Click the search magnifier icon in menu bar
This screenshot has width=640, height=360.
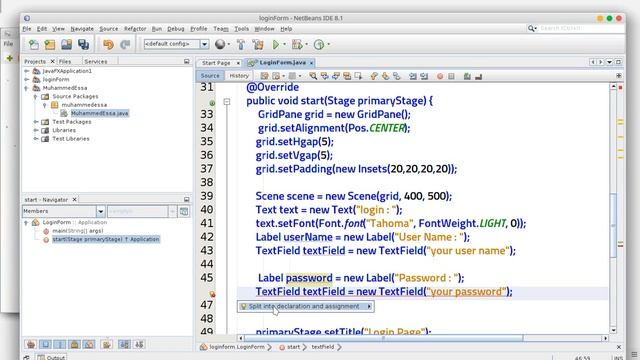531,28
